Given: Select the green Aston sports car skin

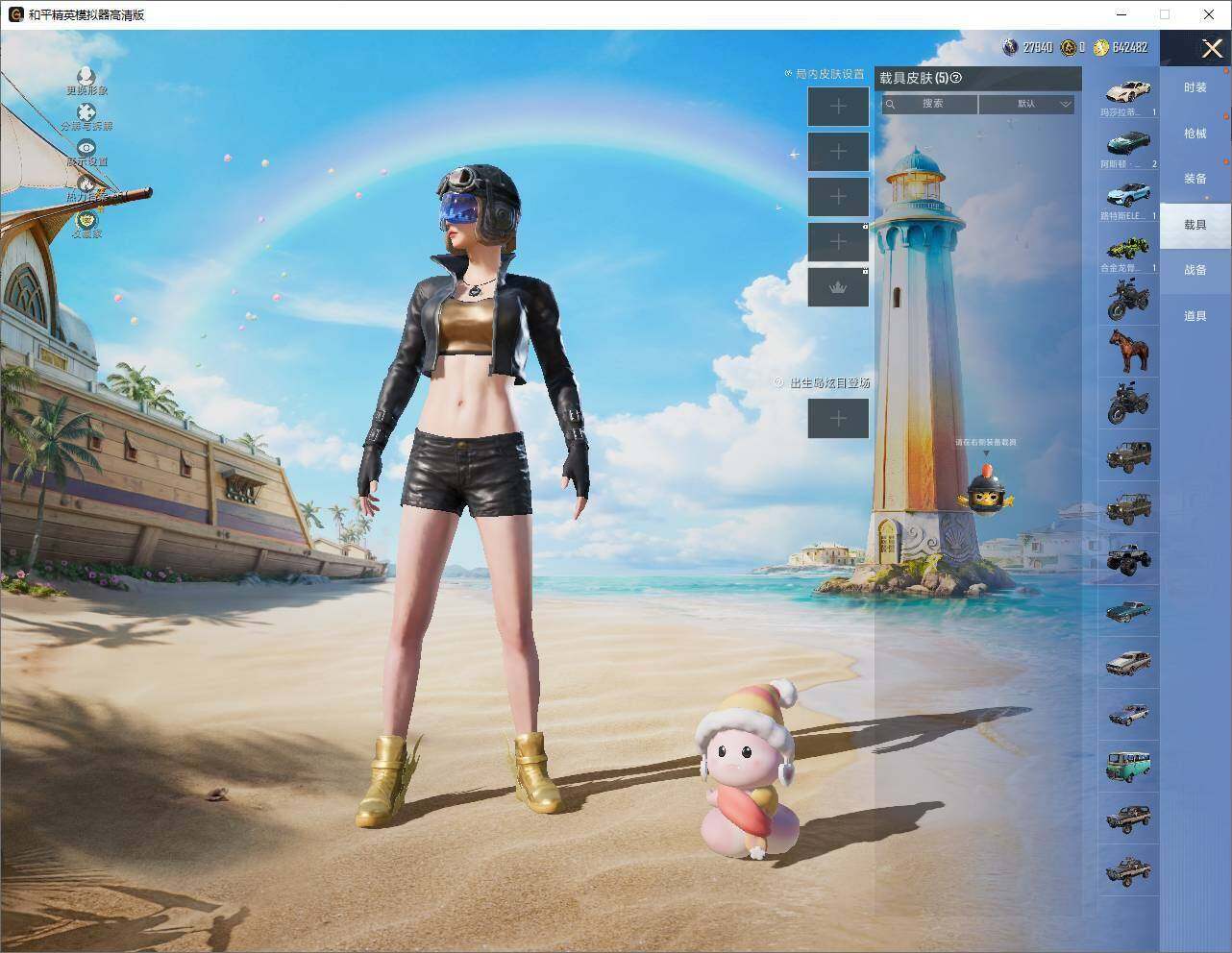Looking at the screenshot, I should click(x=1128, y=145).
